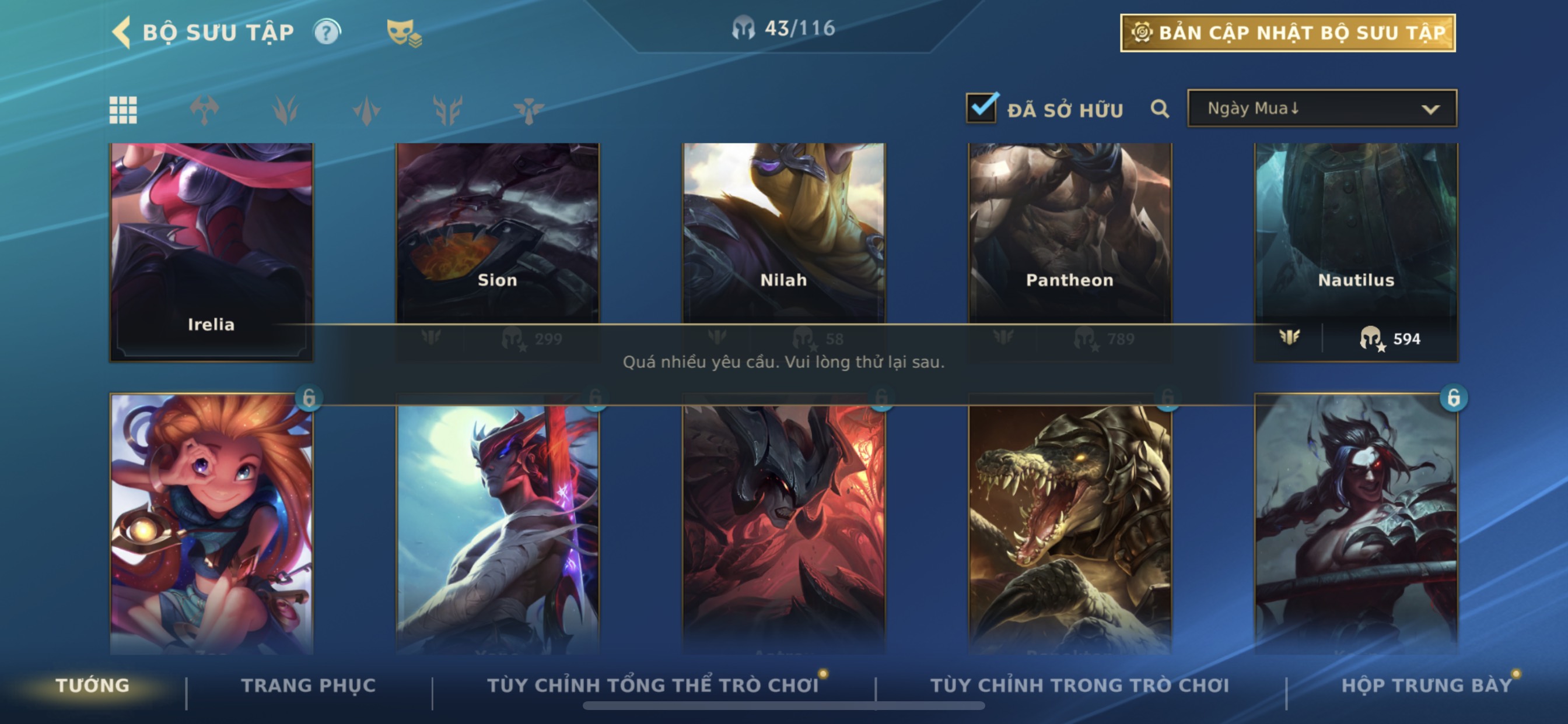The height and width of the screenshot is (724, 1568).
Task: Open the Hộp Trưng Bày tab
Action: pos(1427,685)
